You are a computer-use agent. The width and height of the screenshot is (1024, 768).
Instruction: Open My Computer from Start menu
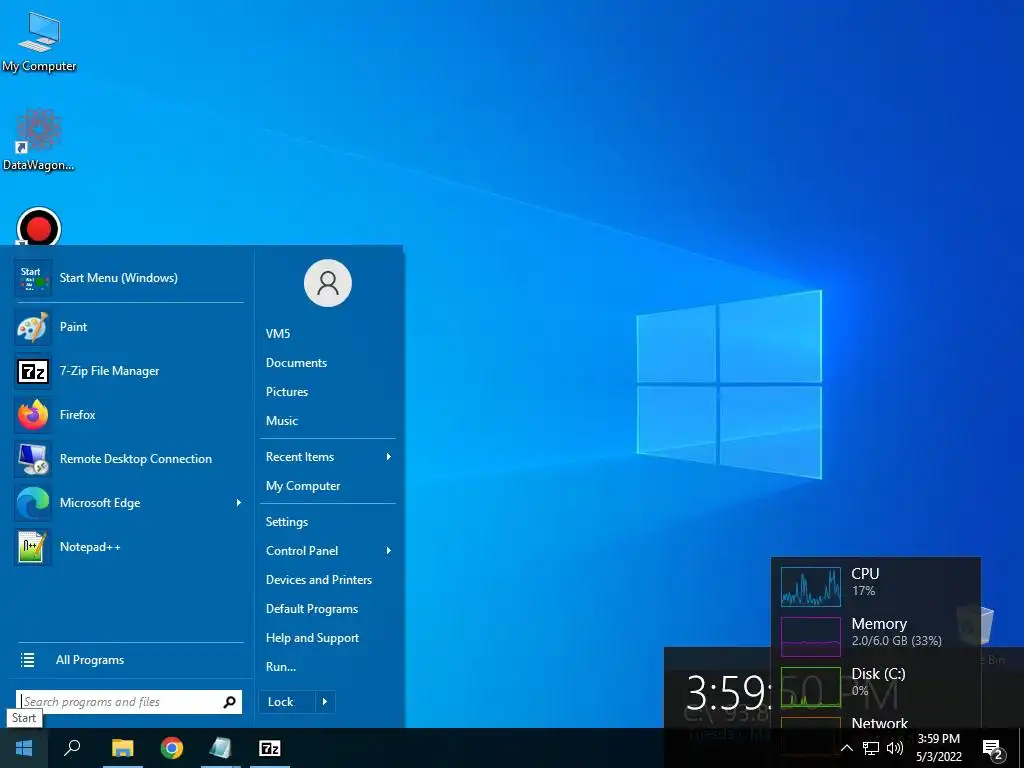(x=303, y=486)
